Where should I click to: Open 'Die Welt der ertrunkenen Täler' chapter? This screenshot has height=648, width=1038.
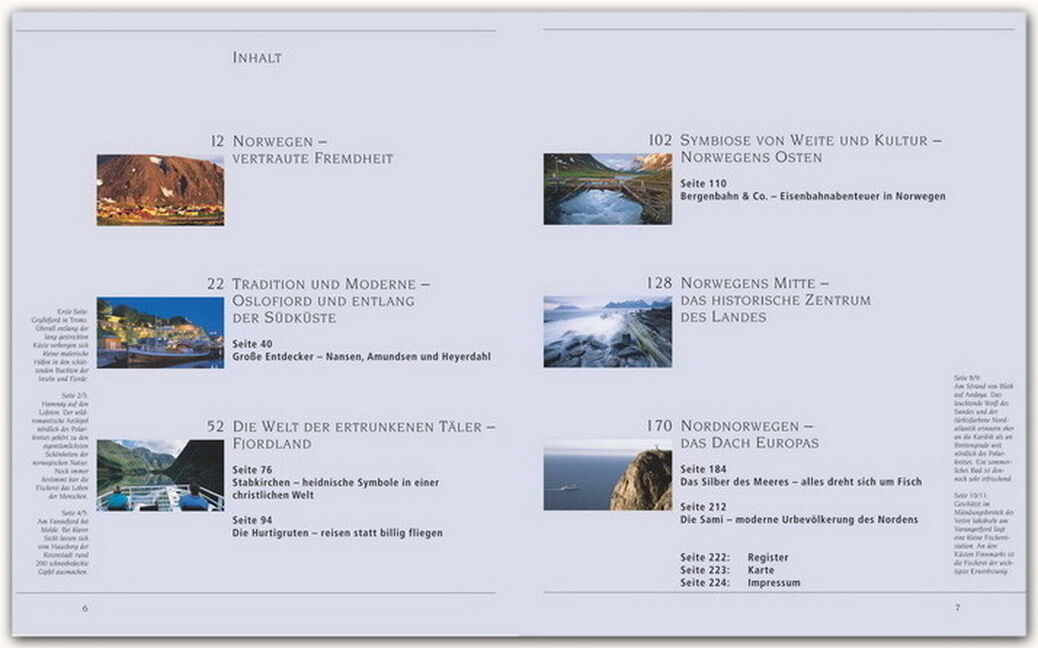tap(364, 434)
